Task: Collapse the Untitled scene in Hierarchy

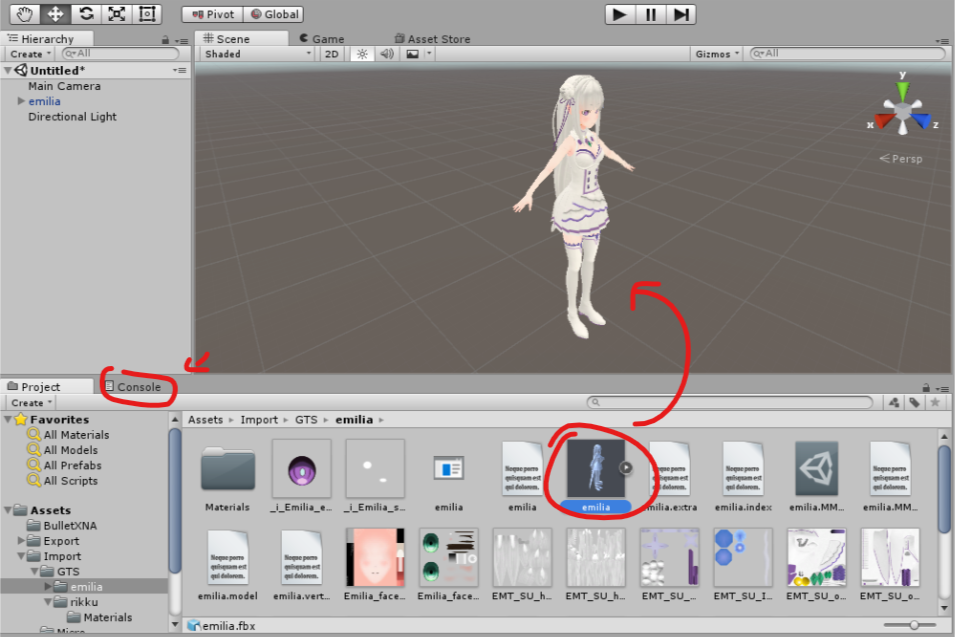Action: point(8,71)
